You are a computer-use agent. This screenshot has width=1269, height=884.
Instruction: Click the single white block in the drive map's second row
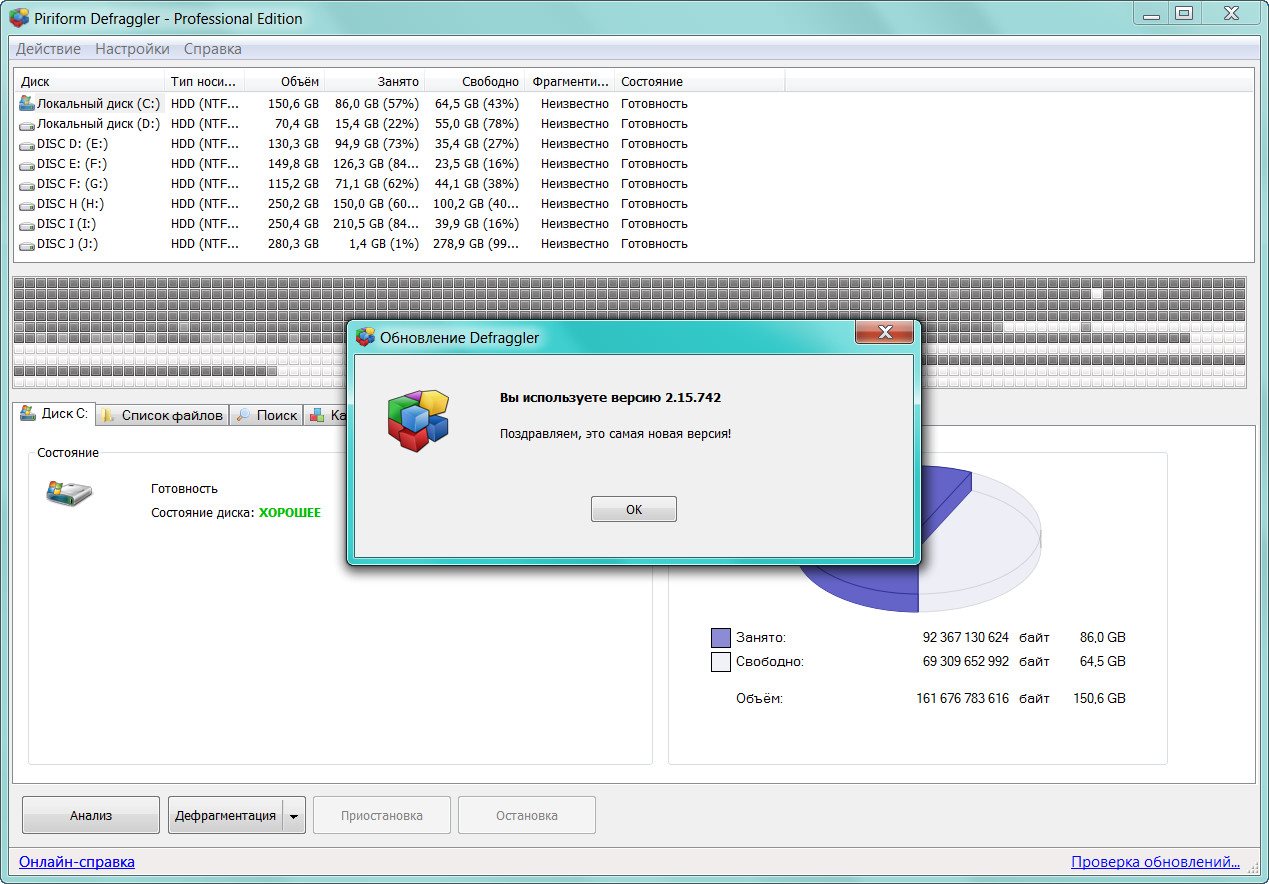pos(1096,294)
